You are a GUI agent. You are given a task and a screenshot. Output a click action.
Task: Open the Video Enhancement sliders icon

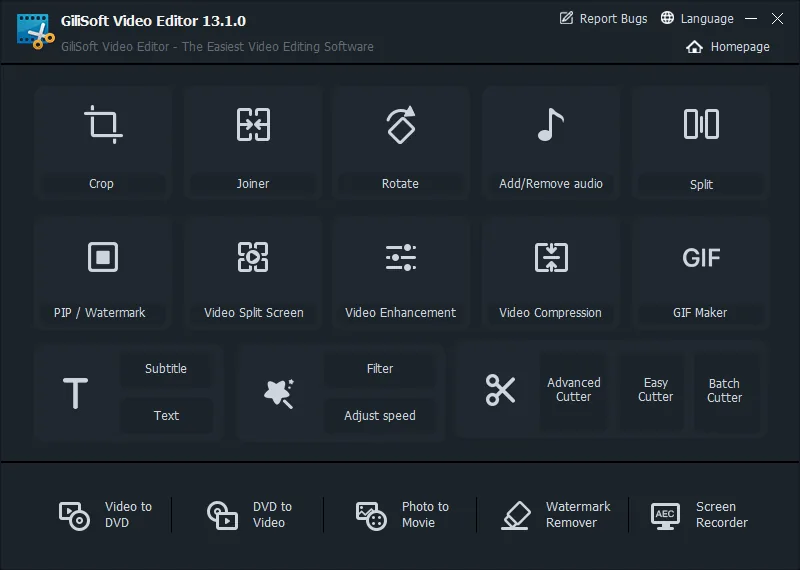click(x=401, y=257)
